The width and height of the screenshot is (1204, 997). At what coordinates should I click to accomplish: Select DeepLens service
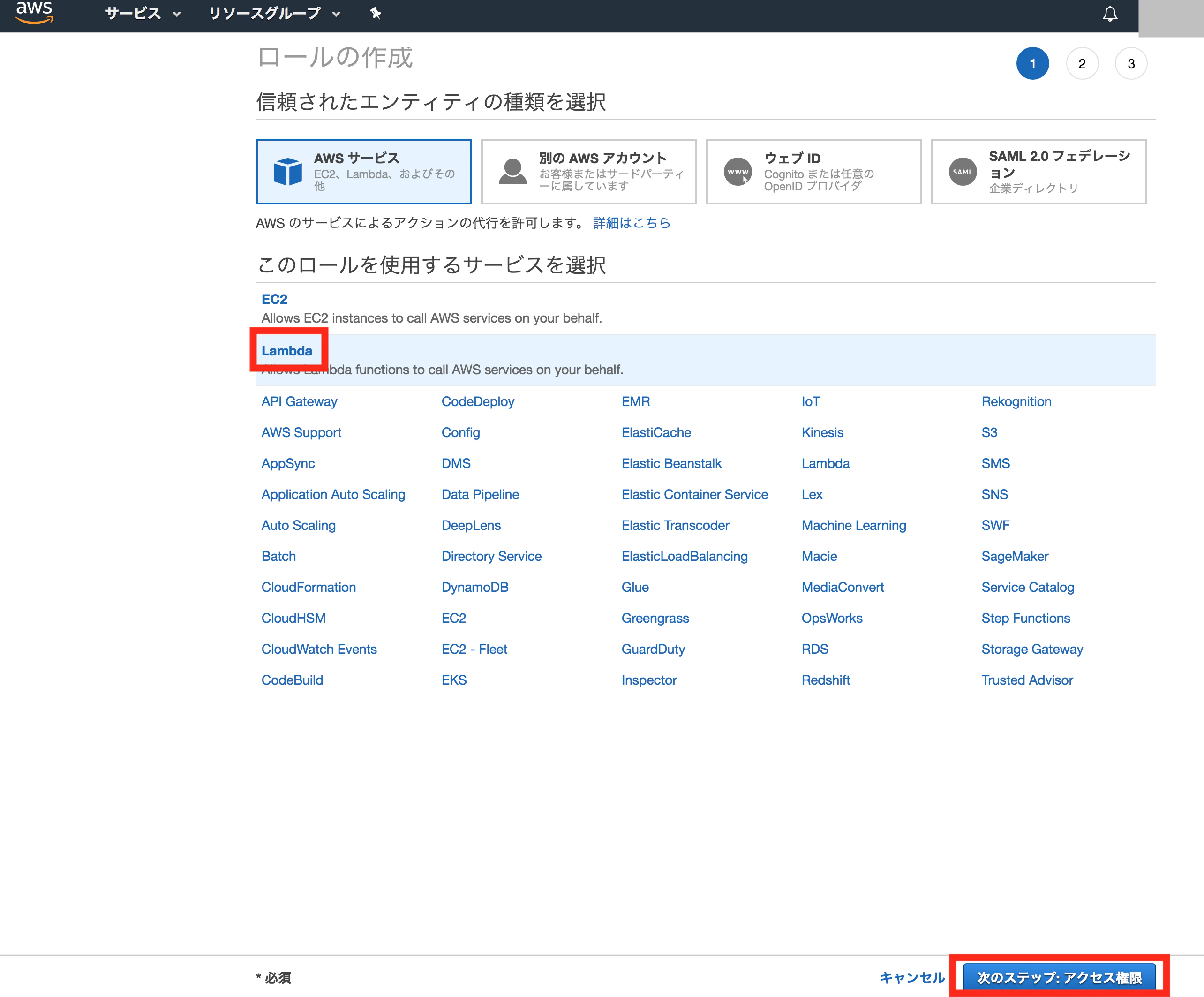point(471,525)
